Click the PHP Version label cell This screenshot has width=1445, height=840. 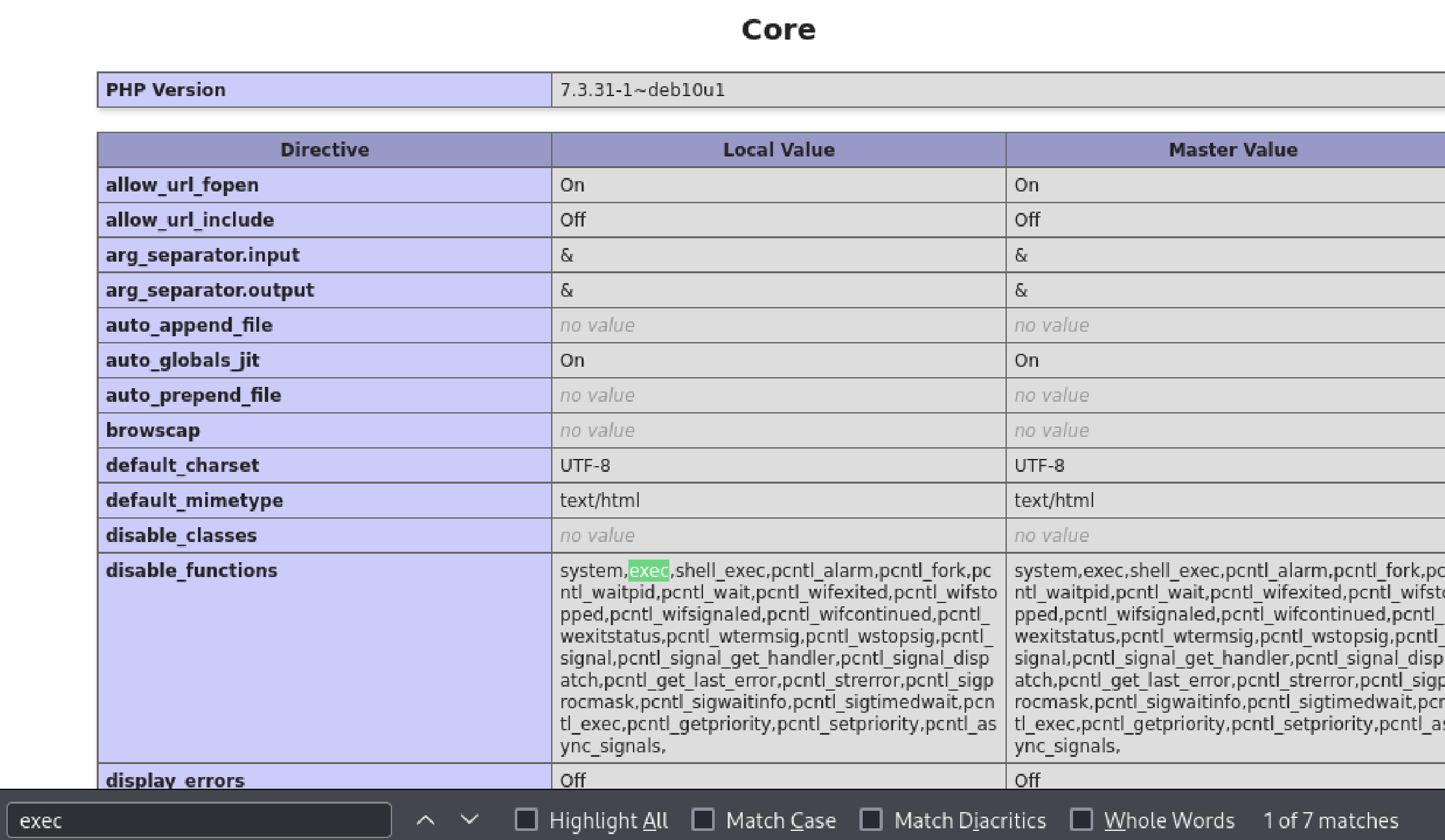pos(166,90)
